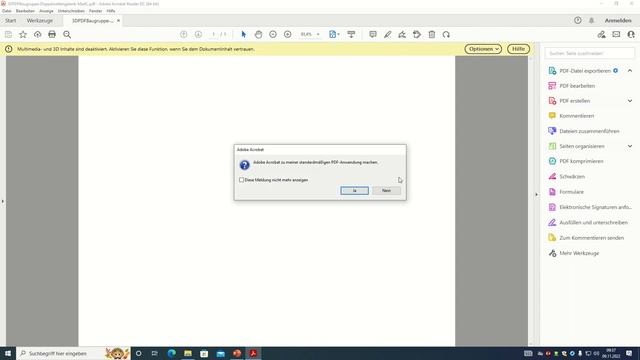
Task: Print the document icon
Action: tap(52, 35)
